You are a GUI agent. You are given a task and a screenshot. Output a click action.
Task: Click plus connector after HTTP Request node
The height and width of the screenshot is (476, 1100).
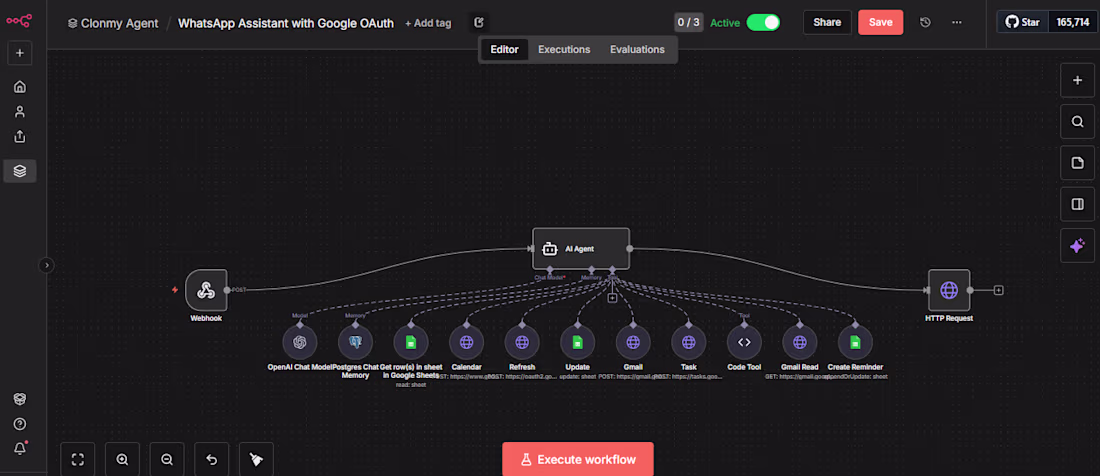click(998, 290)
